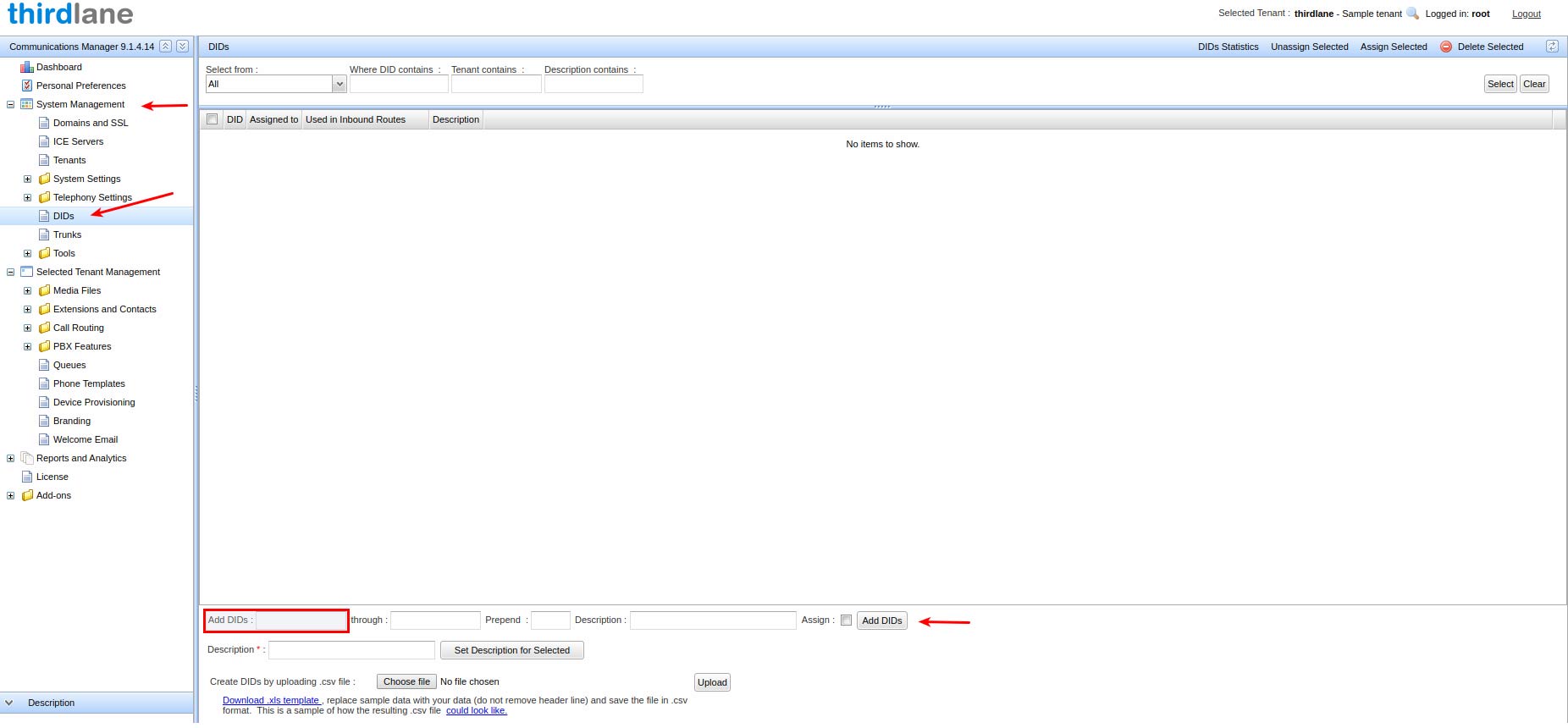Click Set Description for Selected button
The width and height of the screenshot is (1568, 728).
point(512,650)
